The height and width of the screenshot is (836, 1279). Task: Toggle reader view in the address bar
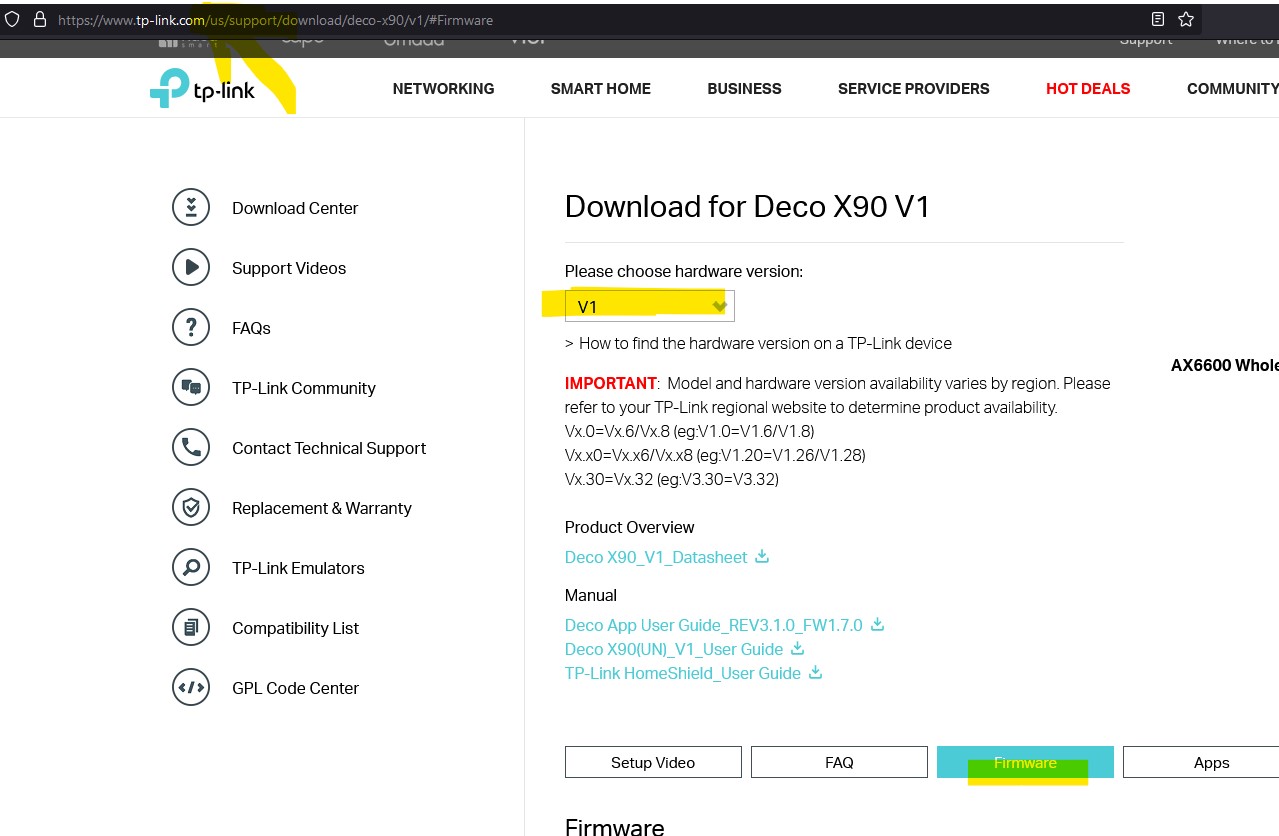click(x=1158, y=20)
